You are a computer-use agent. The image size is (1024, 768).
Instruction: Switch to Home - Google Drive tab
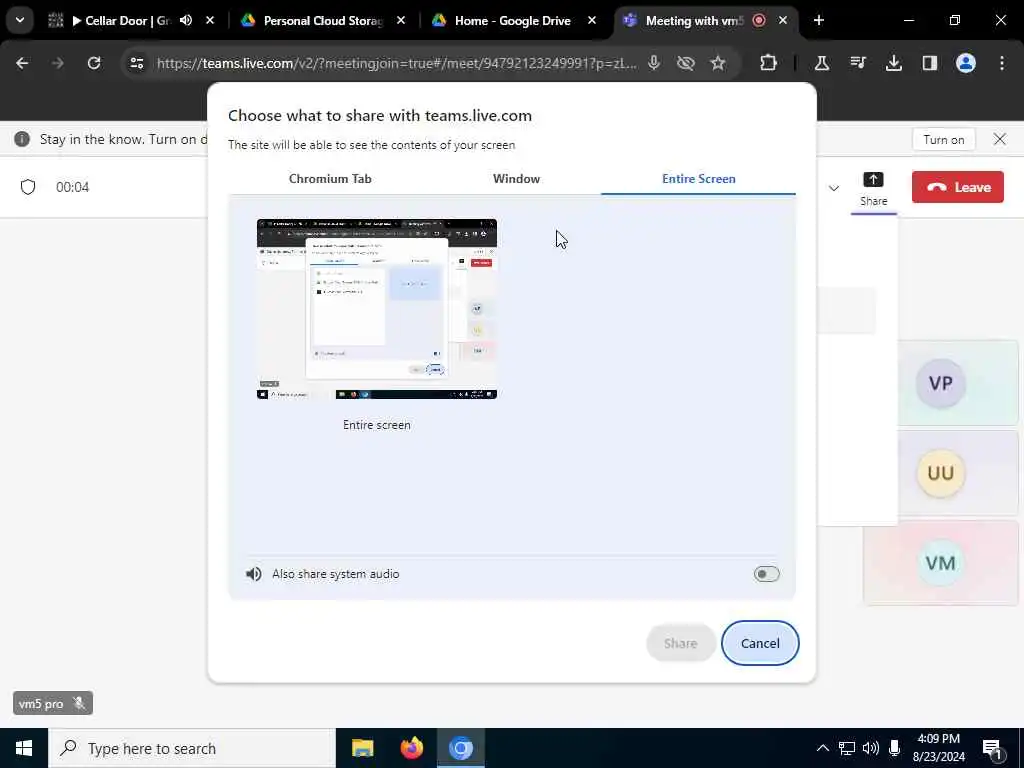513,21
